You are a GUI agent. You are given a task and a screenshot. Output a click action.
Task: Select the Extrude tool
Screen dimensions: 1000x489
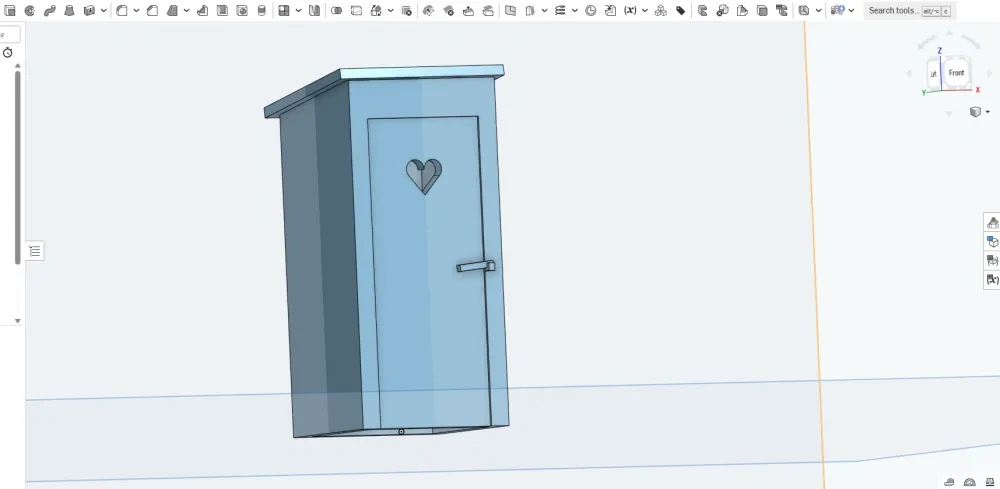(8, 10)
